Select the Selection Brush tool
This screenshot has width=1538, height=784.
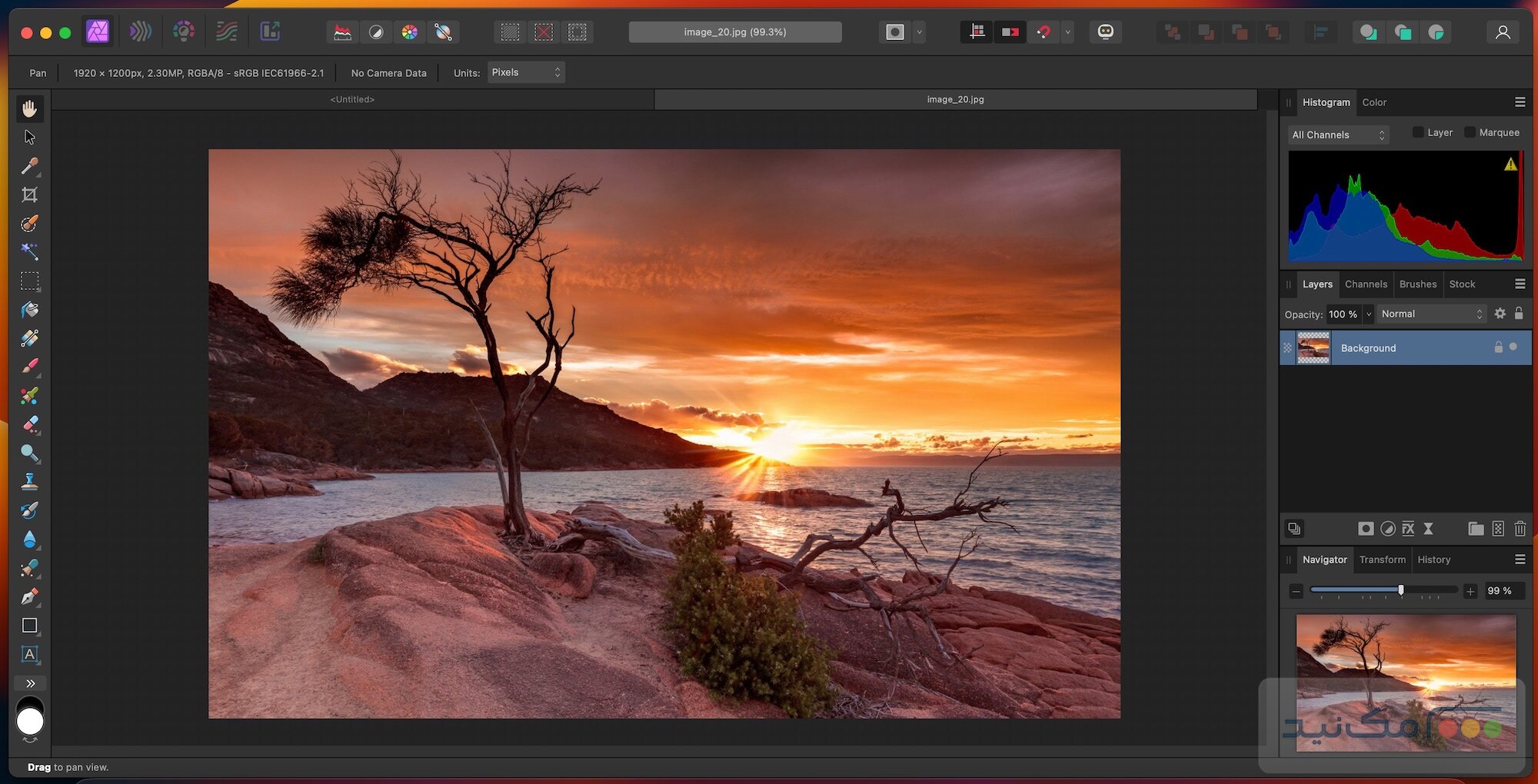[x=30, y=223]
